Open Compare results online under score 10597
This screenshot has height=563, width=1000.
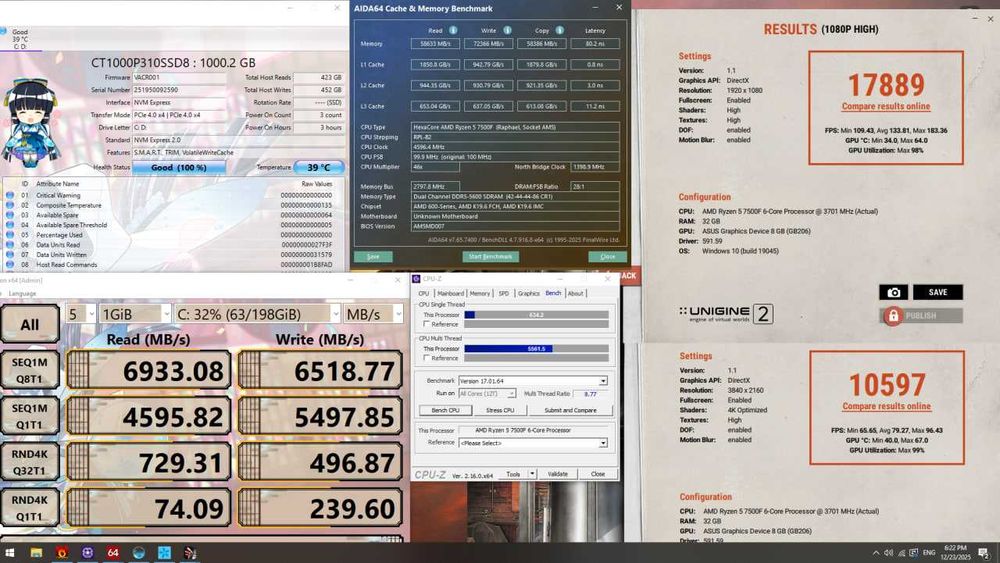[886, 406]
